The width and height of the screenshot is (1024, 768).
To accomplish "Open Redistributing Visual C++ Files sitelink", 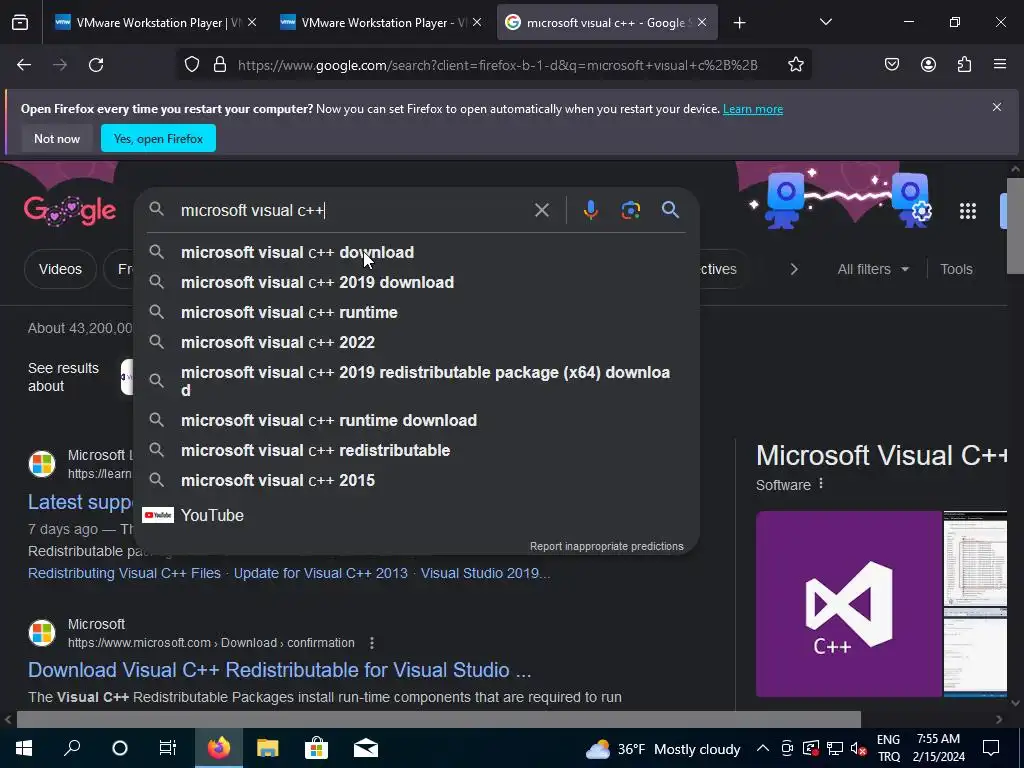I will (124, 573).
